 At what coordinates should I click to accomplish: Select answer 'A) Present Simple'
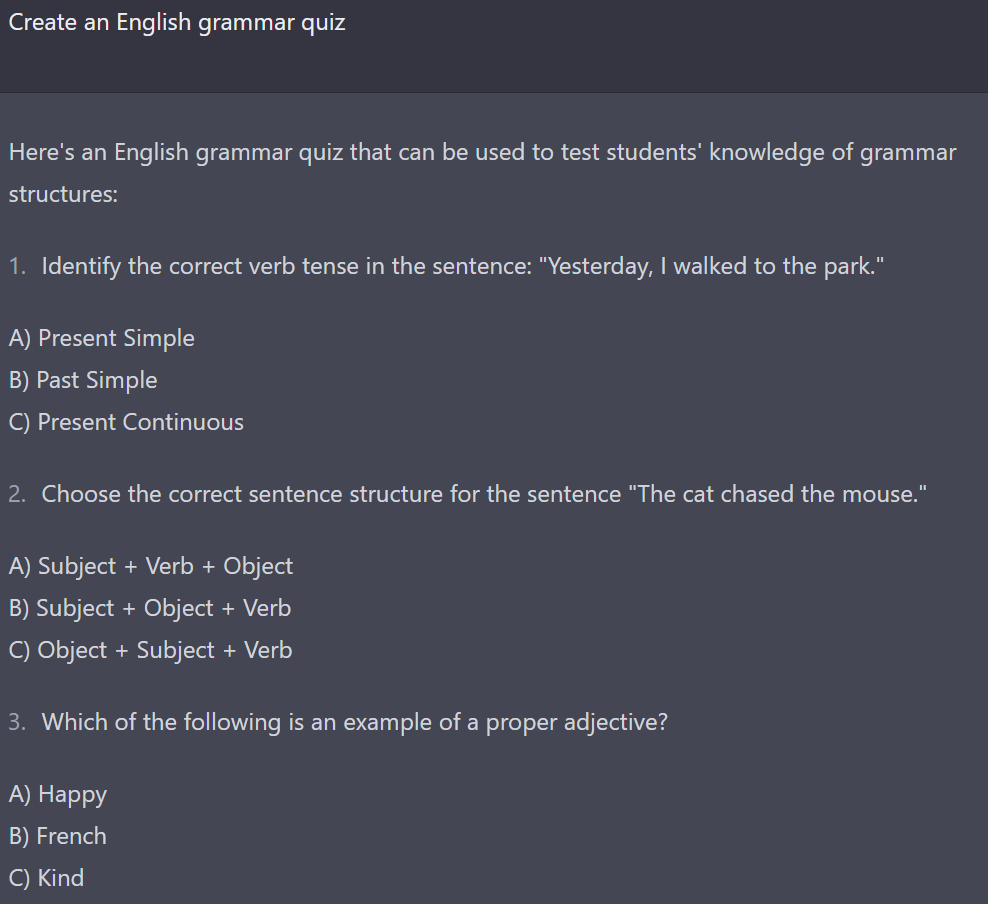101,338
